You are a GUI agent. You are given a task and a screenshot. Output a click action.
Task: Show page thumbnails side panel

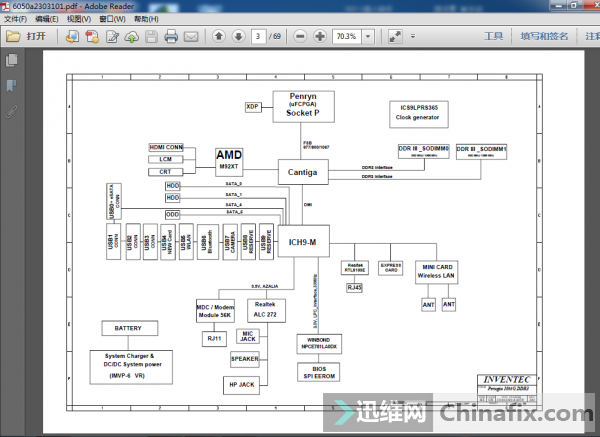pos(12,60)
